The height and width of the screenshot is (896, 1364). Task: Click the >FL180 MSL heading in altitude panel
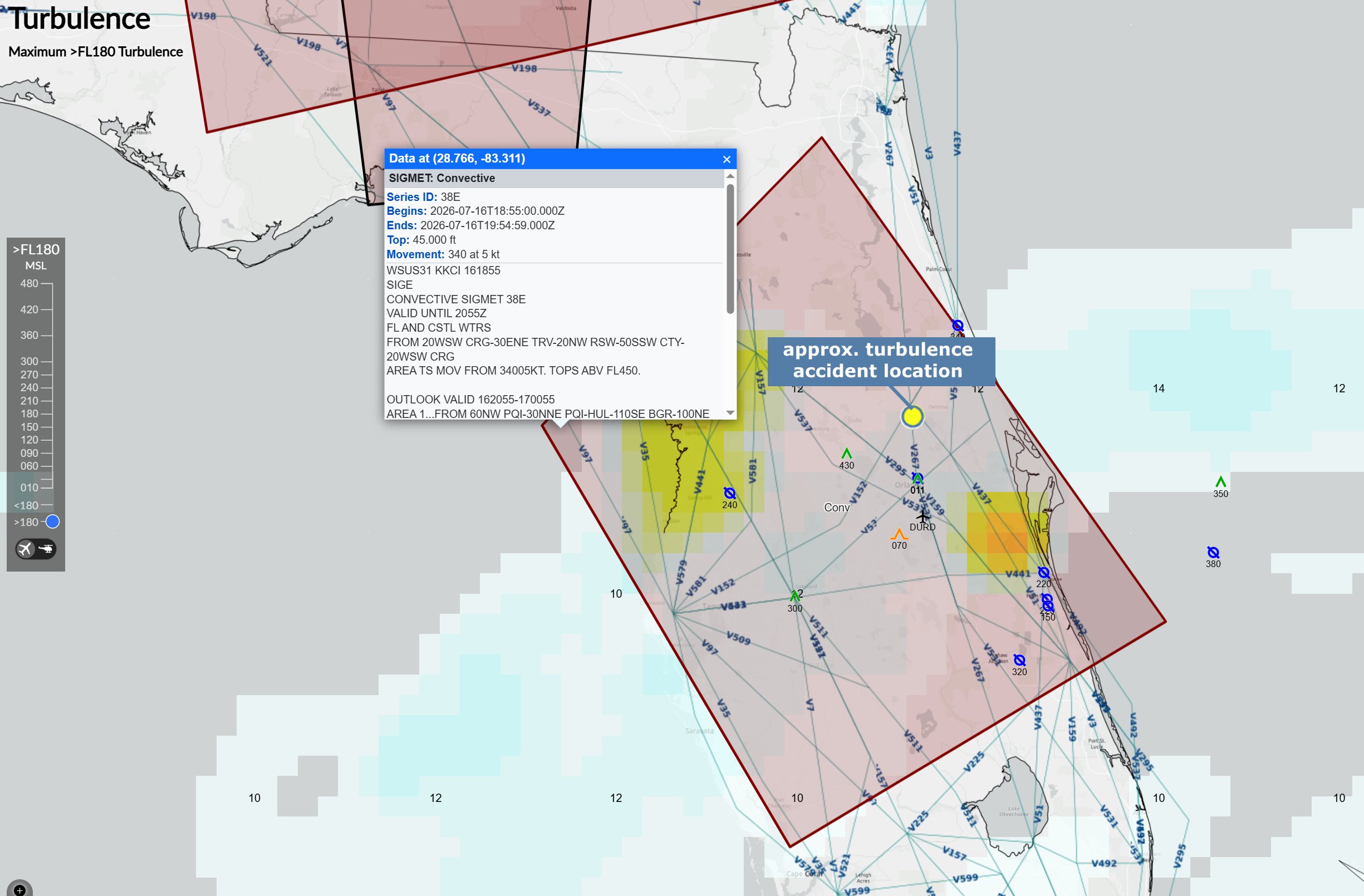[x=36, y=257]
